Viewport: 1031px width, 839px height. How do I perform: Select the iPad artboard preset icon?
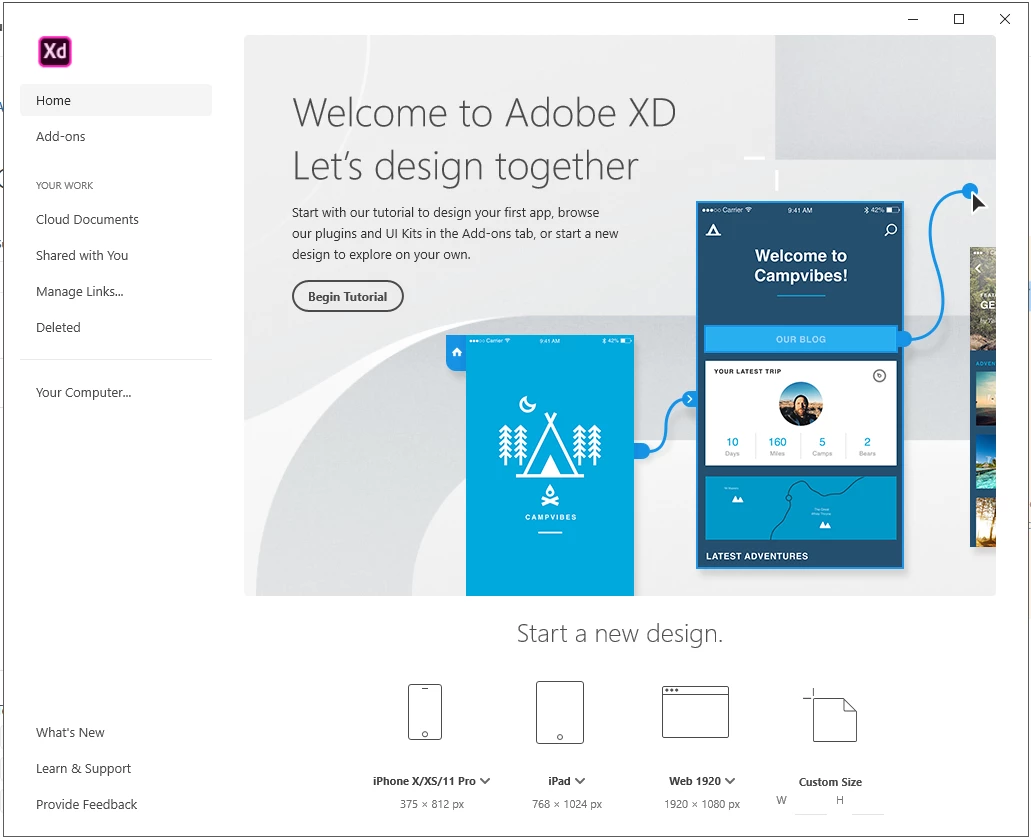coord(560,712)
